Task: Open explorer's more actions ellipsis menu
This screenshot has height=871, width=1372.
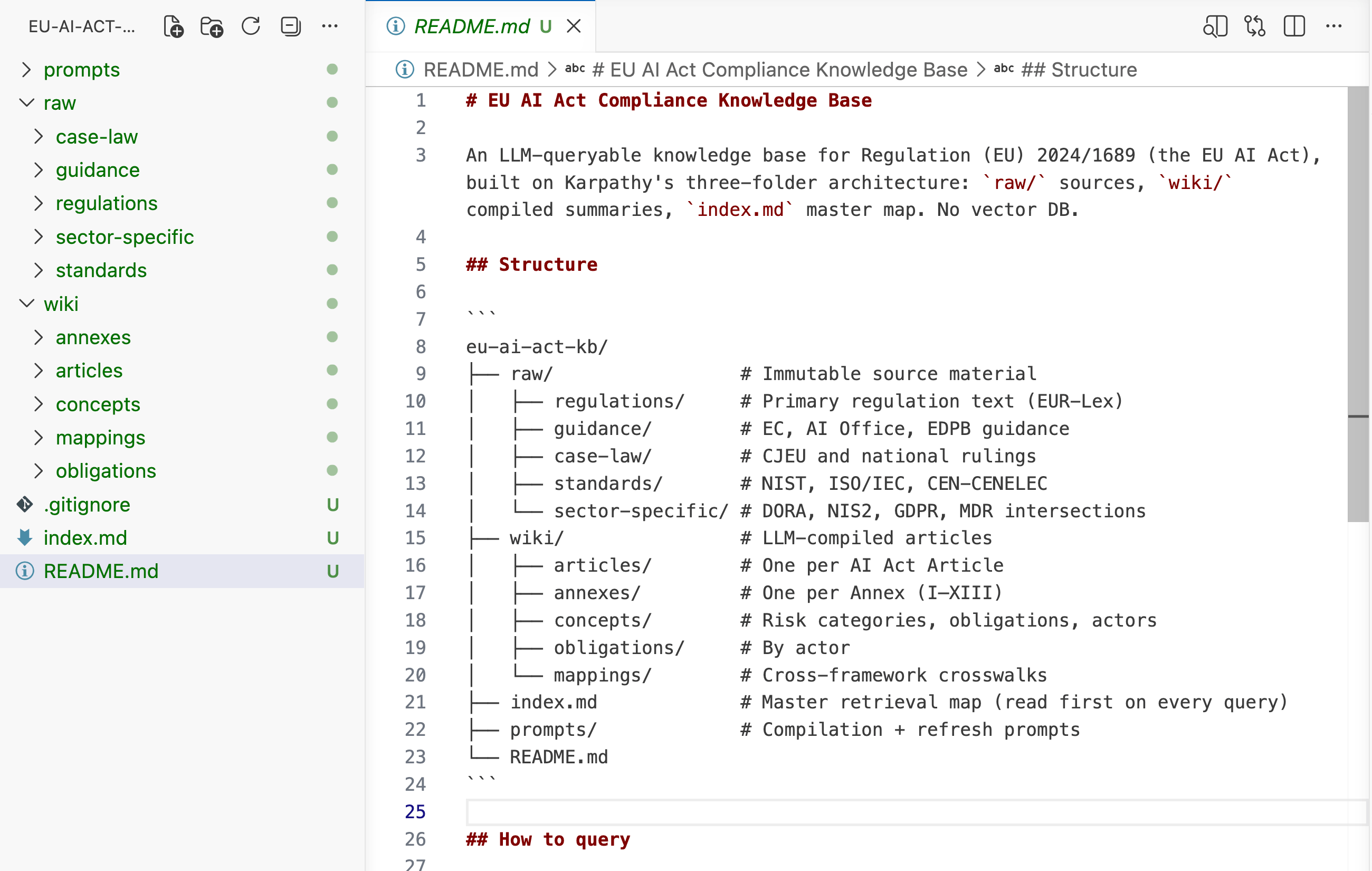Action: click(x=330, y=26)
